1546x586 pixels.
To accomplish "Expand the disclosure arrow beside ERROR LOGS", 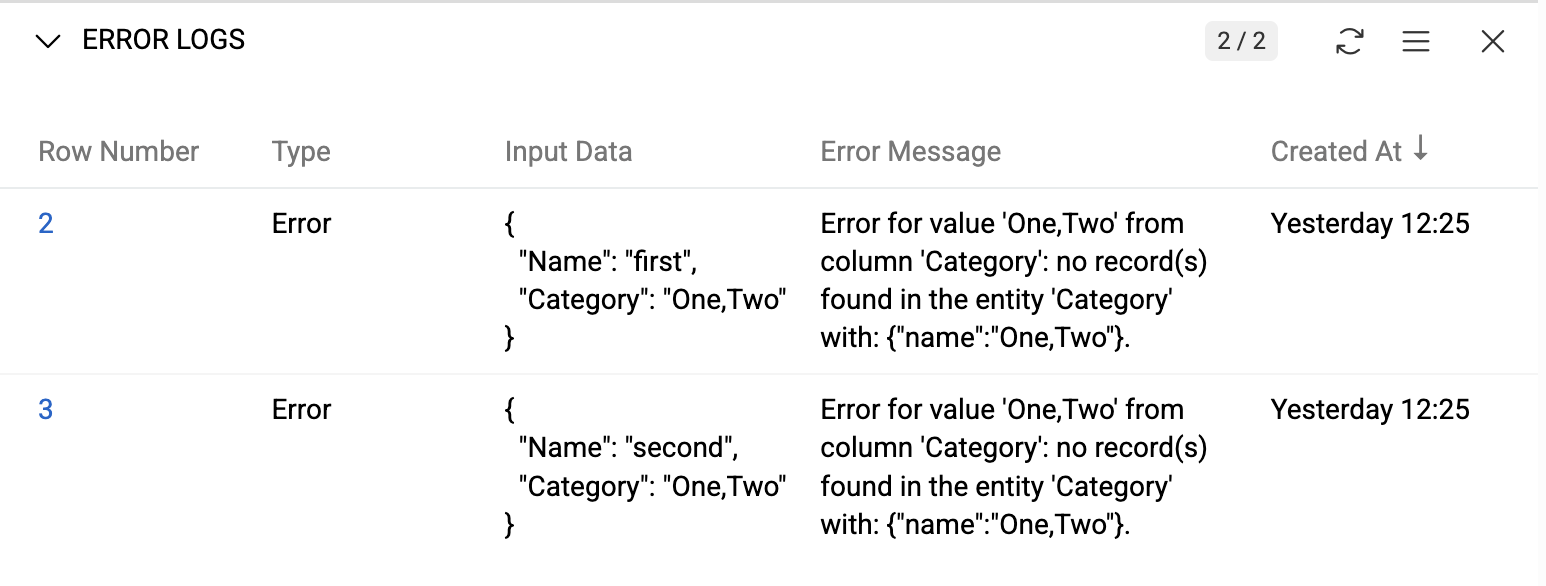I will point(48,41).
